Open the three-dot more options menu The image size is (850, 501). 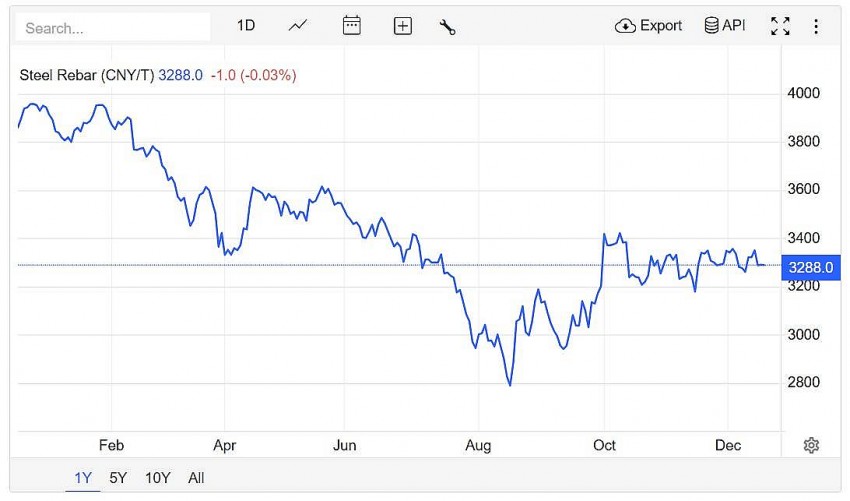coord(816,27)
